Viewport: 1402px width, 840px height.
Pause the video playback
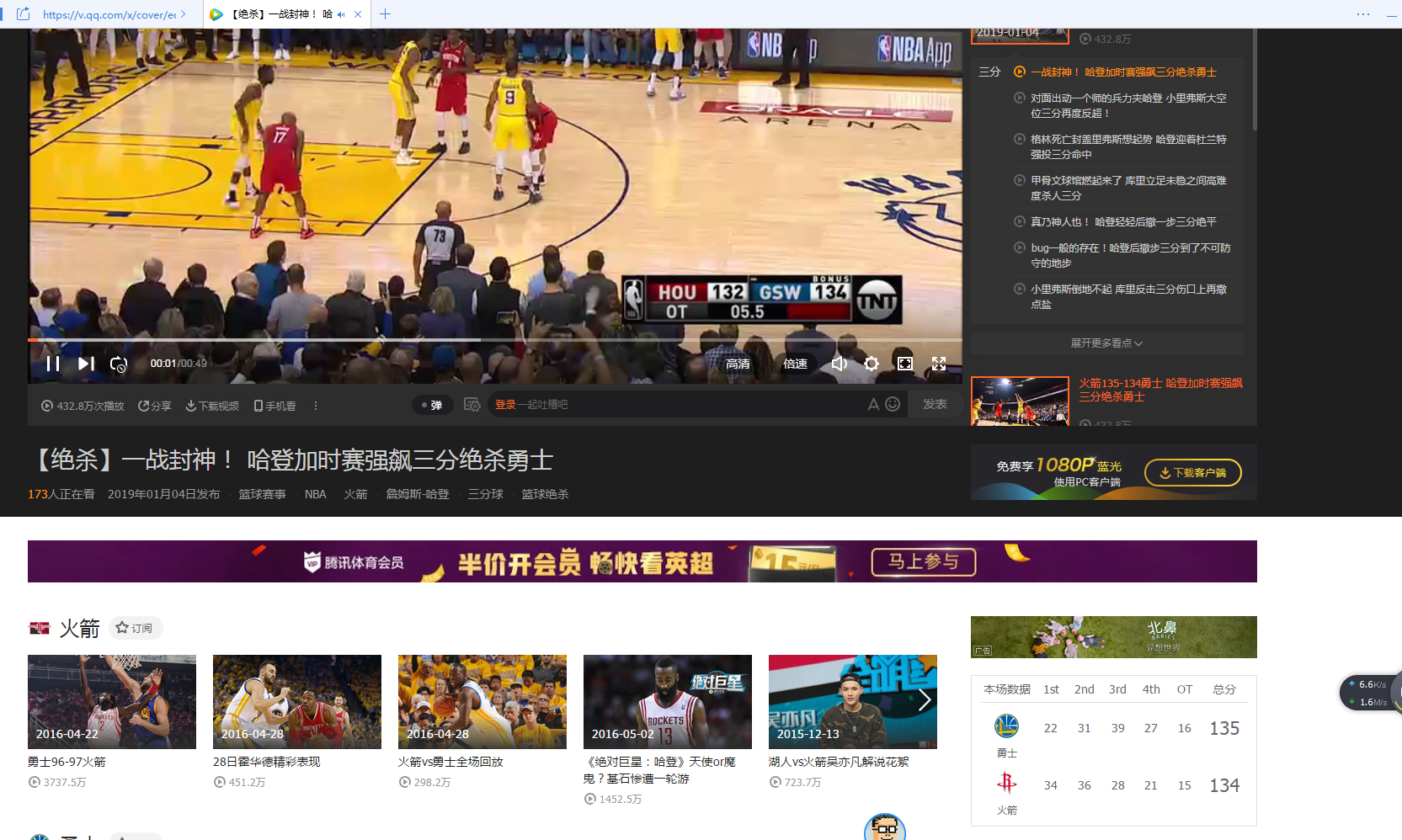point(52,364)
